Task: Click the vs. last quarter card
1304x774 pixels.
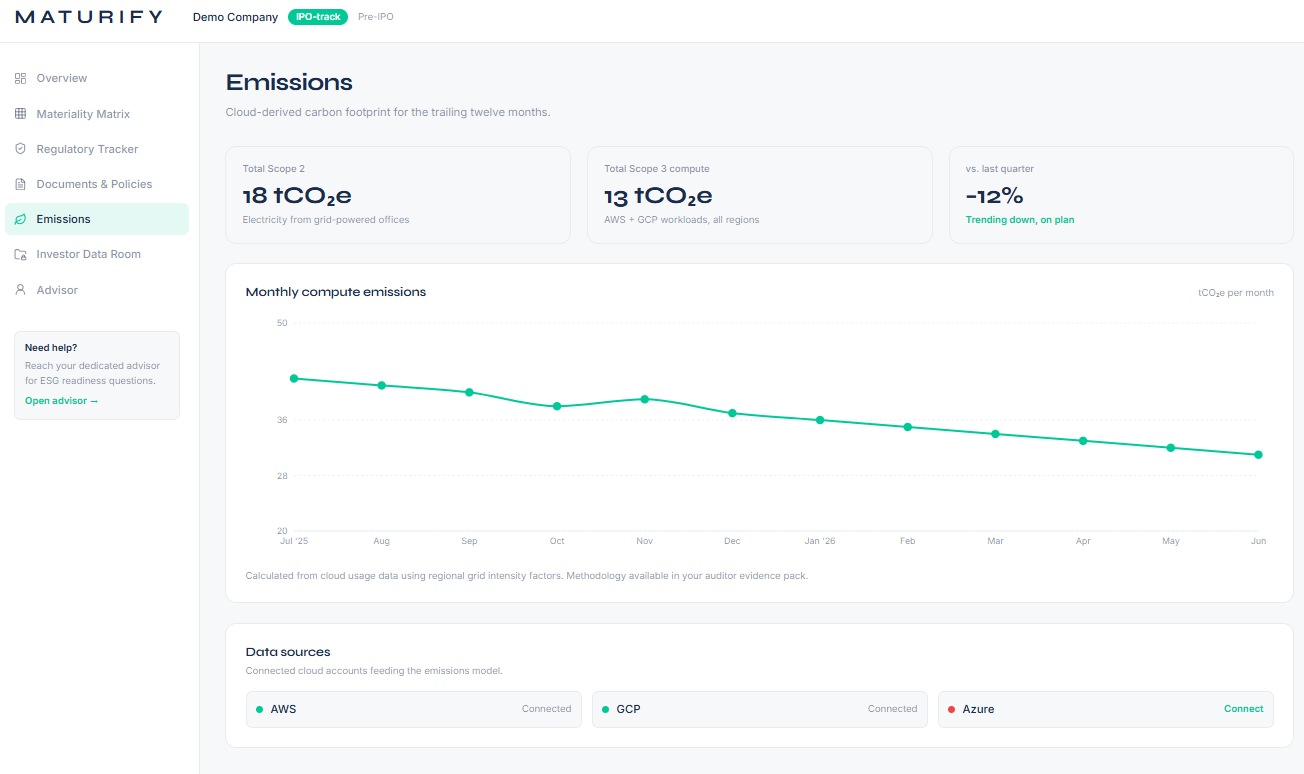Action: click(x=1121, y=195)
